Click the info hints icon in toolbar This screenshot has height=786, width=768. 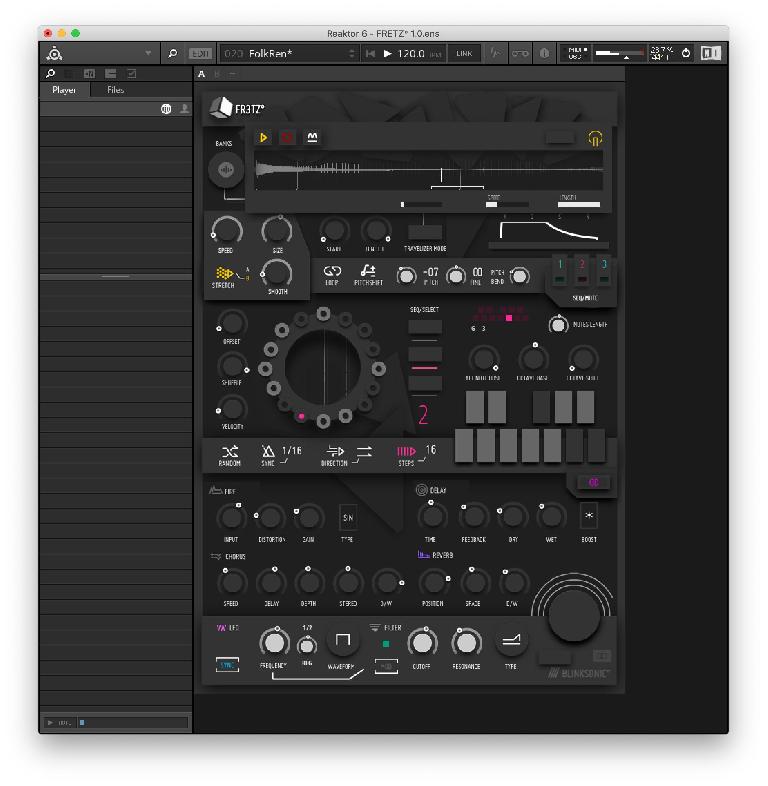544,53
